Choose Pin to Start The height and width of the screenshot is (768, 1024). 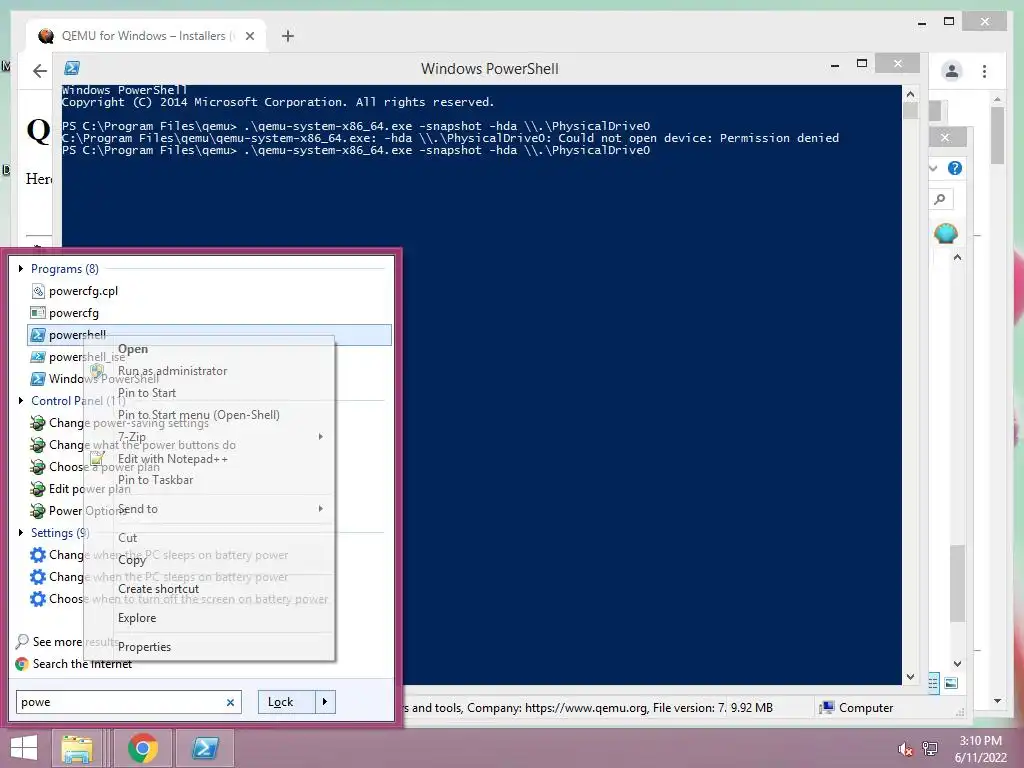click(x=147, y=392)
